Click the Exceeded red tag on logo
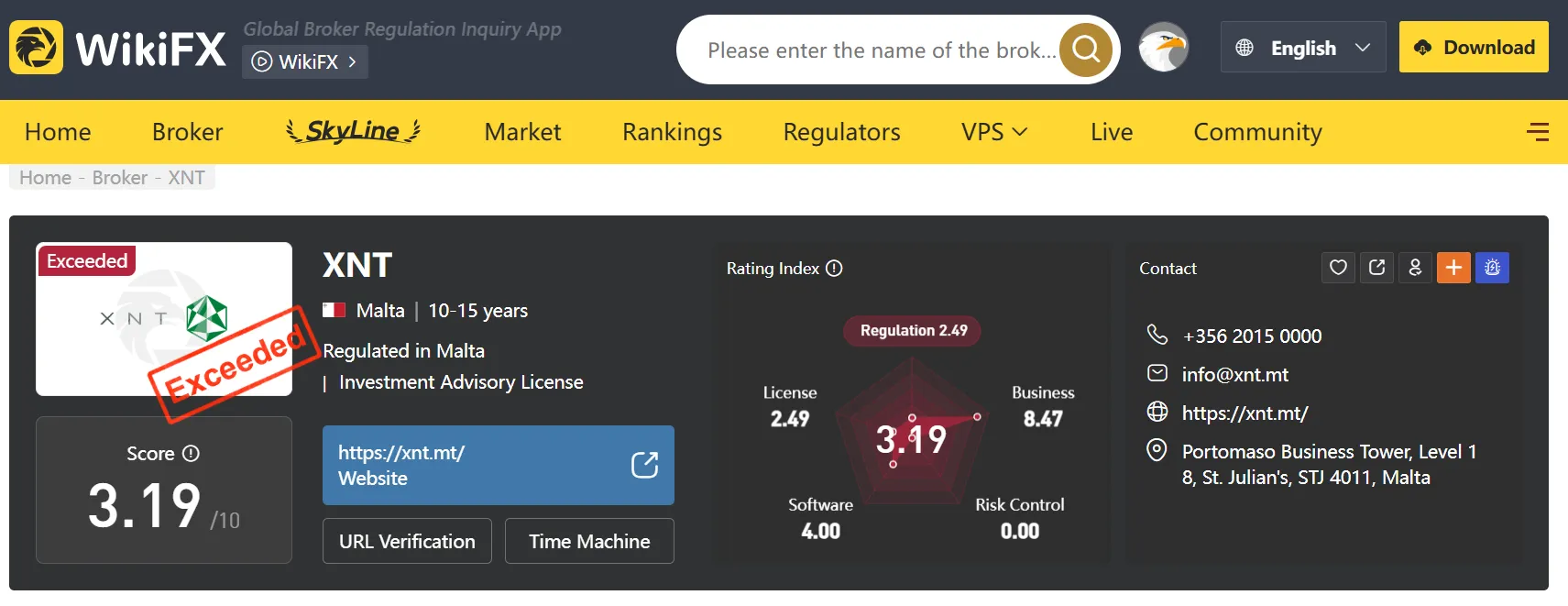 click(87, 261)
